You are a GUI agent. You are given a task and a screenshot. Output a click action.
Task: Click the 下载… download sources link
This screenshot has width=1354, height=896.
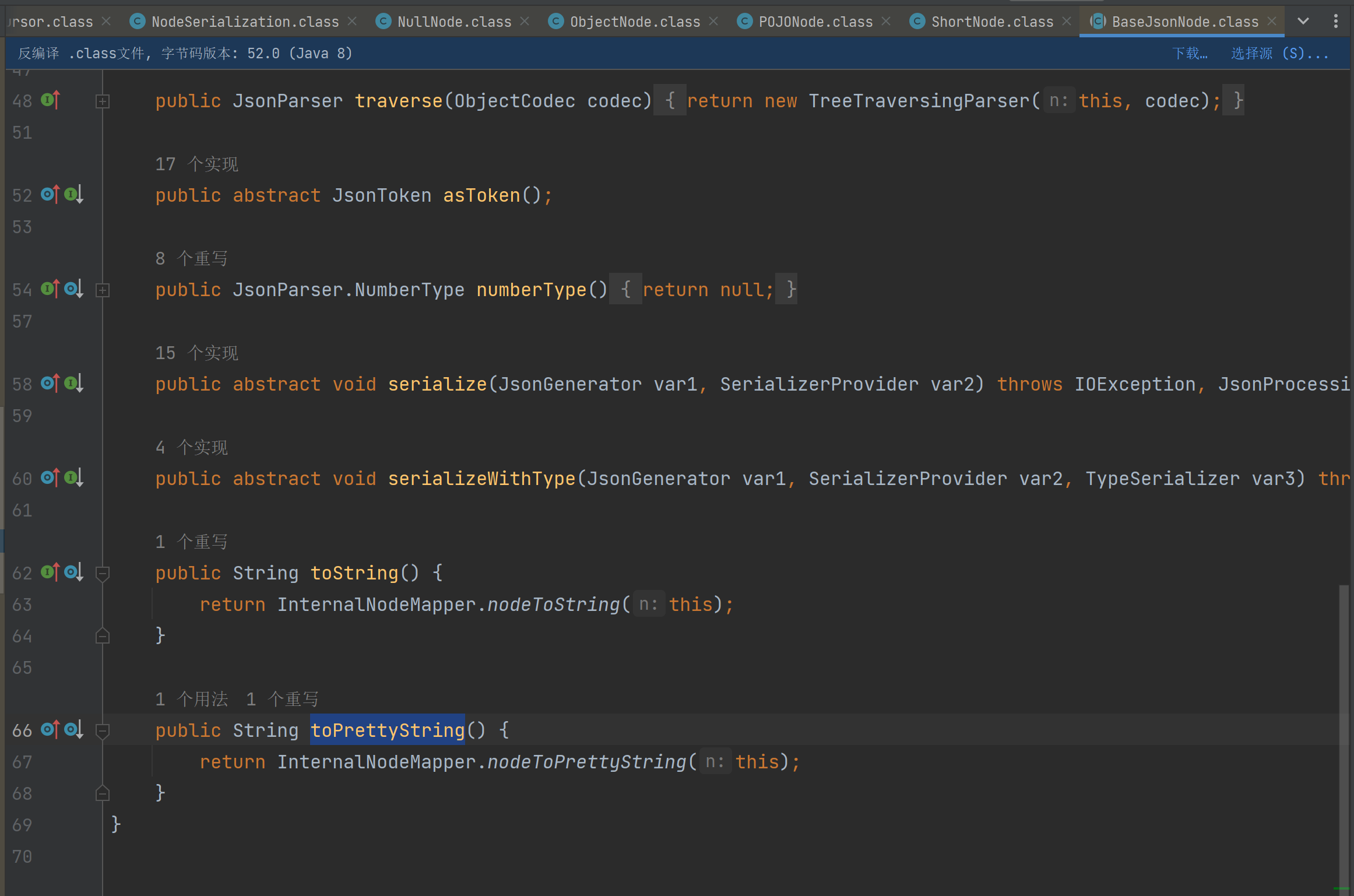[1190, 54]
